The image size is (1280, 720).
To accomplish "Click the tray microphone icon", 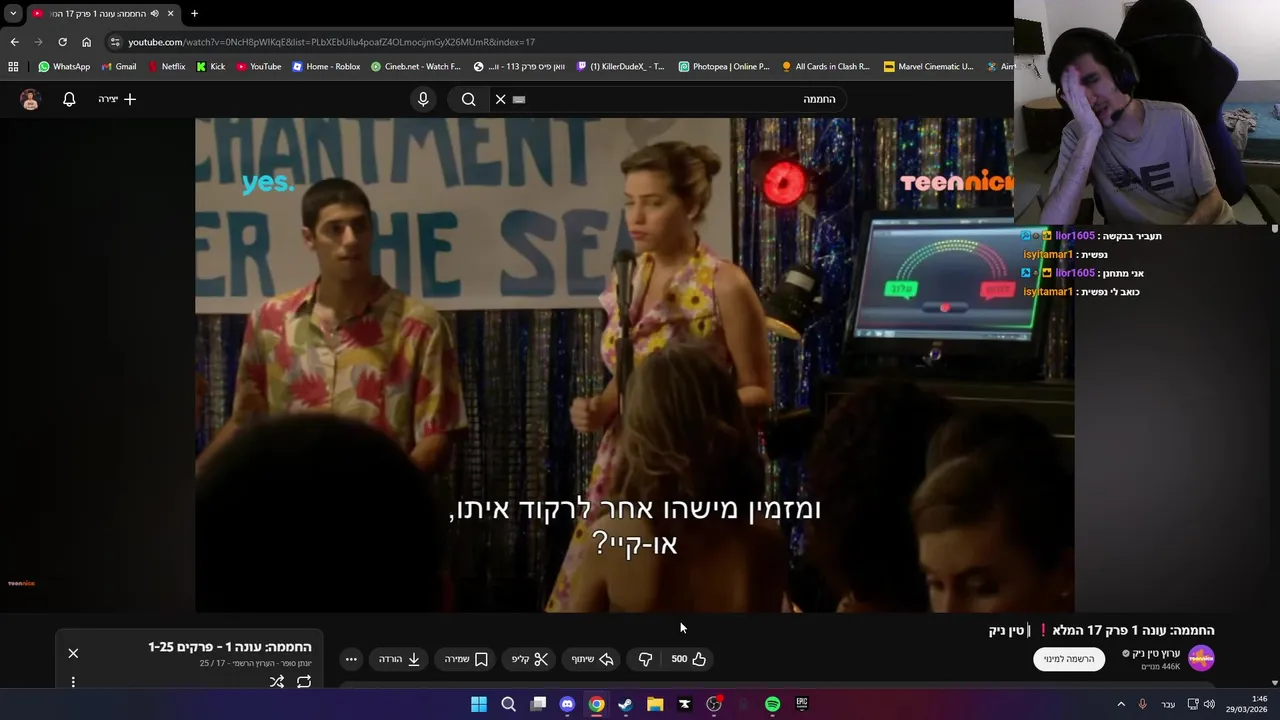I will pyautogui.click(x=1142, y=704).
